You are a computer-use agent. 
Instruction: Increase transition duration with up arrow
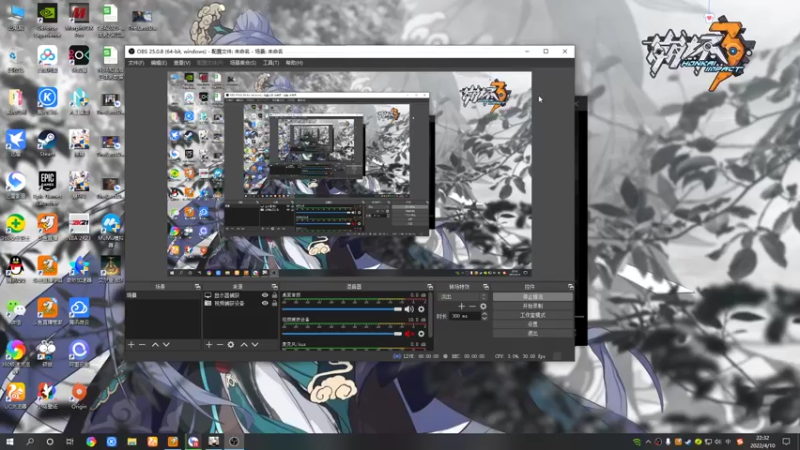coord(484,314)
